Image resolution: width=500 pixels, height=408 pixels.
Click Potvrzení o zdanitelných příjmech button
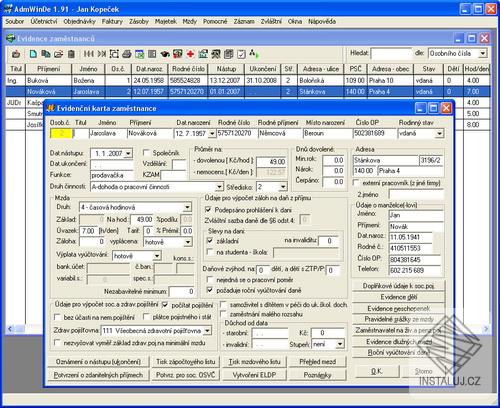pyautogui.click(x=98, y=375)
